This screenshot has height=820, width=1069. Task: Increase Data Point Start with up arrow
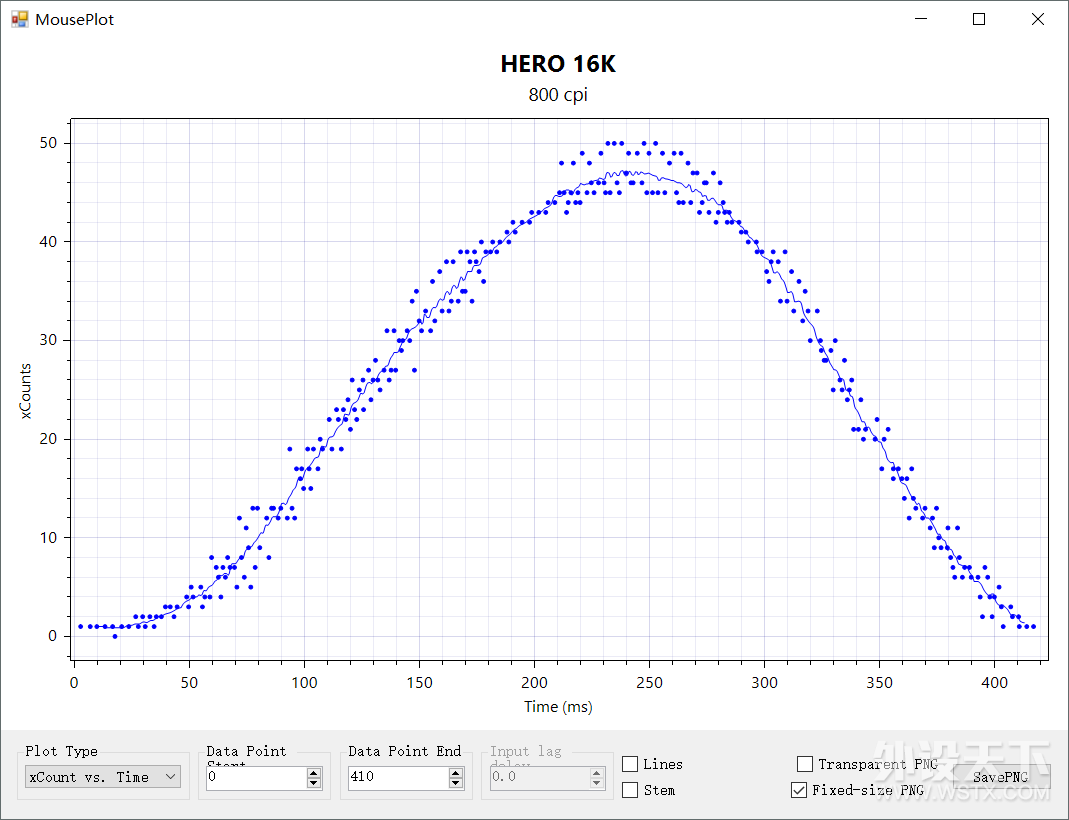pos(314,773)
